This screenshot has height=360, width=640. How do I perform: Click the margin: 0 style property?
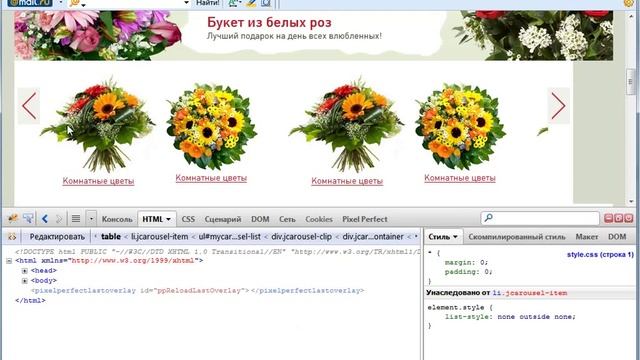click(x=466, y=262)
